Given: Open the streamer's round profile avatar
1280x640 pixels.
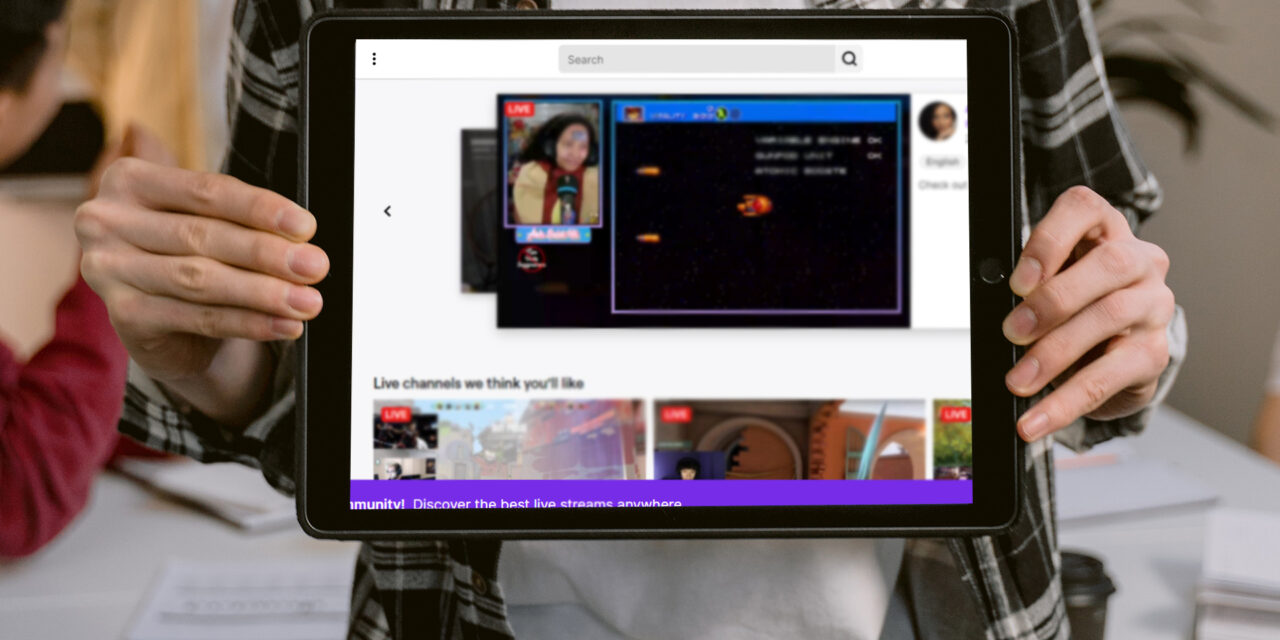Looking at the screenshot, I should (x=938, y=121).
